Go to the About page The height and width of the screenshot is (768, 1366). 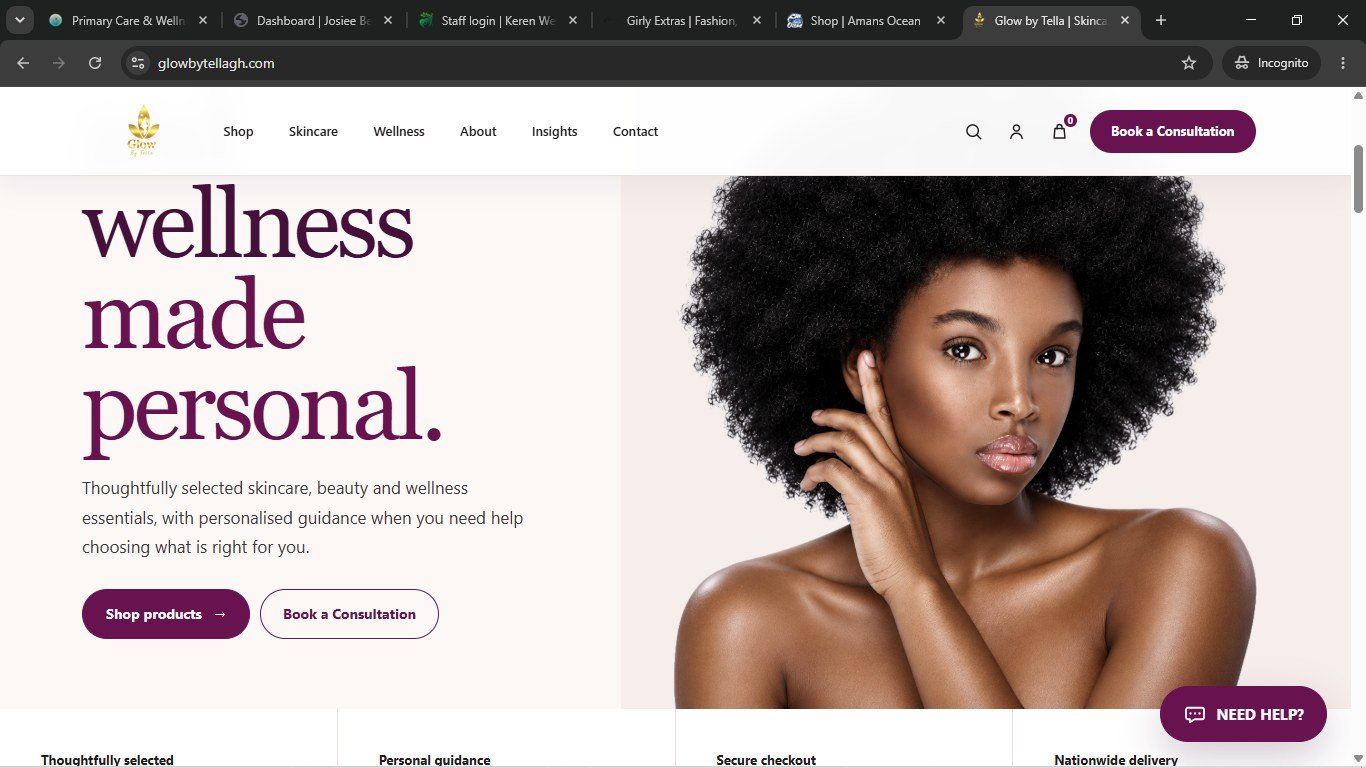478,132
